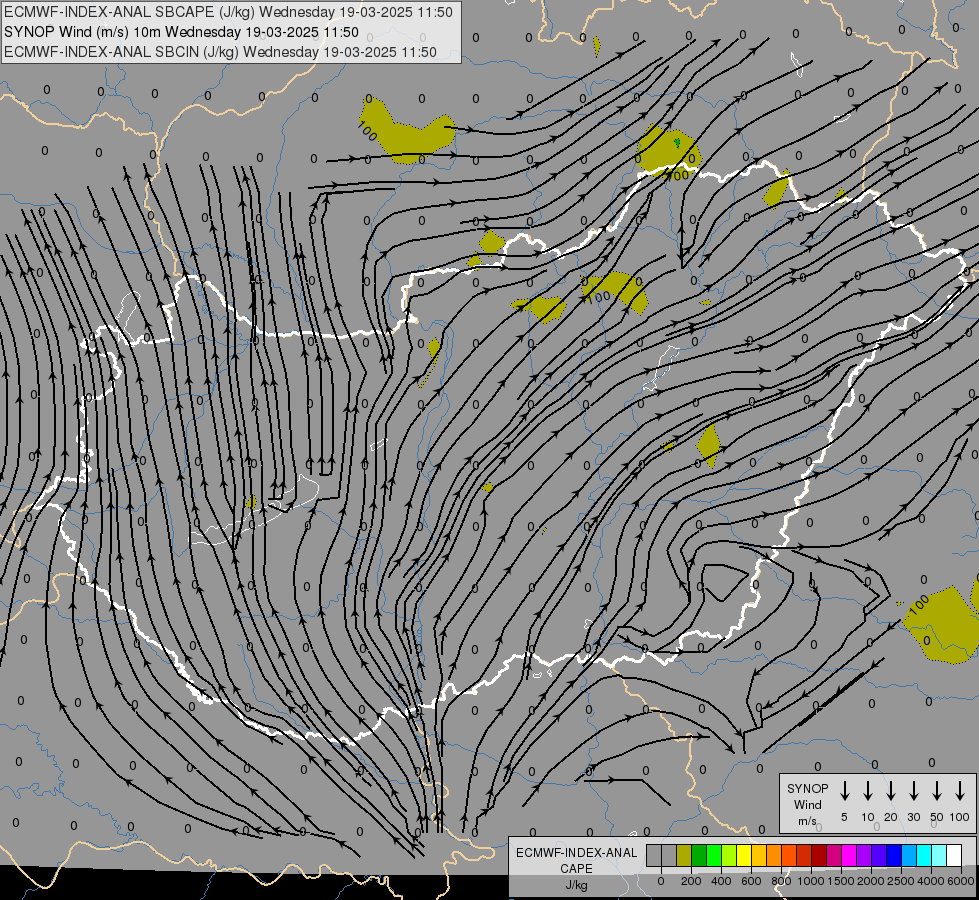The width and height of the screenshot is (979, 900).
Task: Click the SBCIN title line in header box
Action: 220,52
